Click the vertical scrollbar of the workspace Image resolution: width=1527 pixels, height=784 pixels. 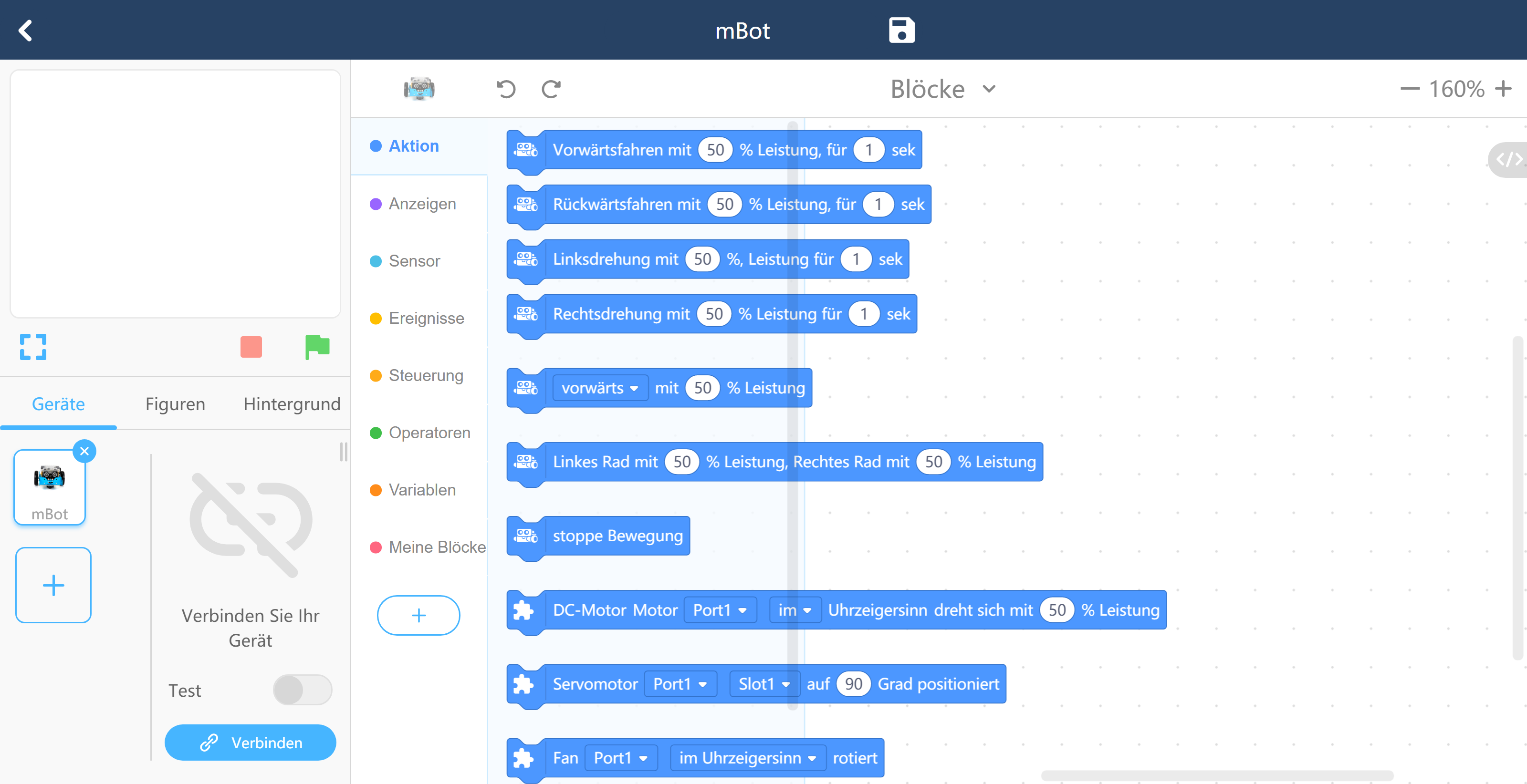click(1517, 498)
